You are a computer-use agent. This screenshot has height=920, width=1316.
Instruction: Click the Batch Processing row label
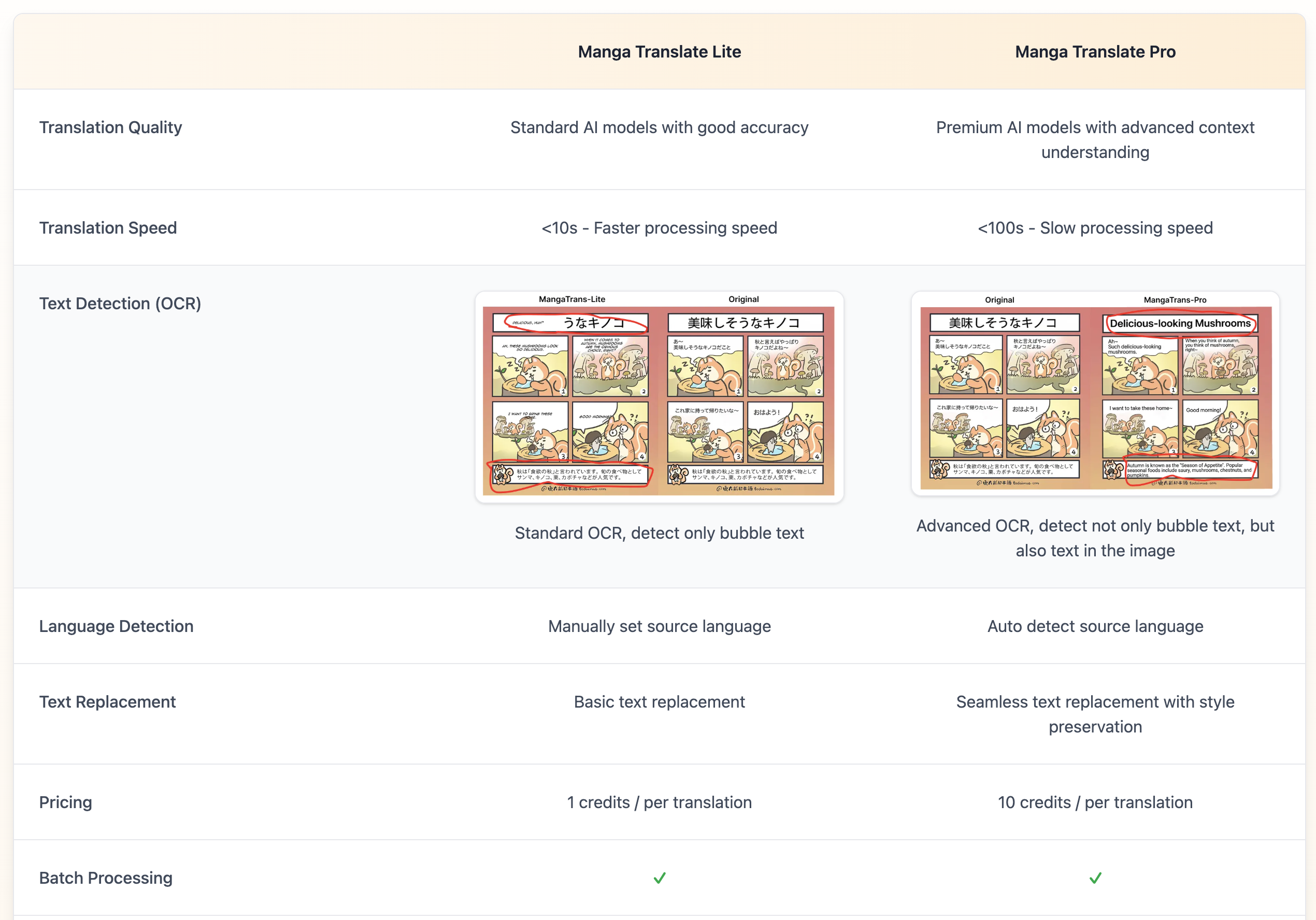106,878
